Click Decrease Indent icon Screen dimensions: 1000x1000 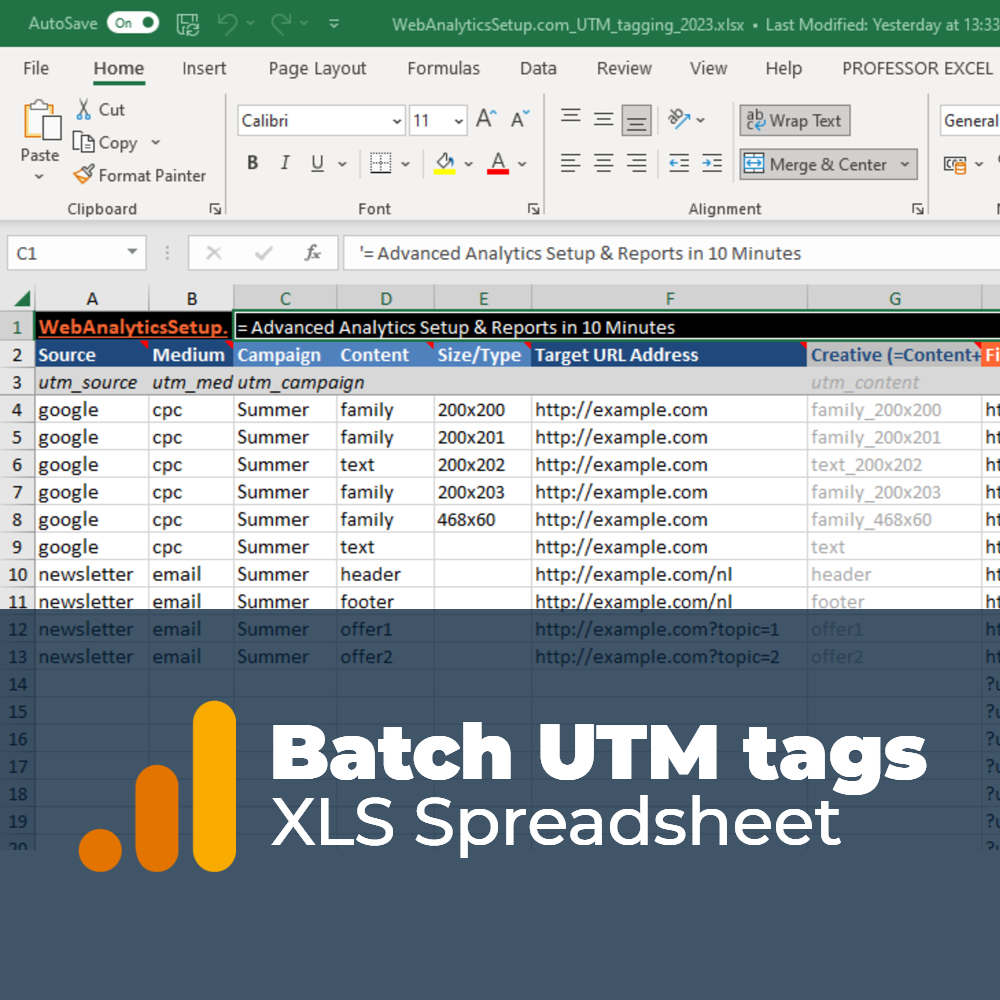(679, 163)
